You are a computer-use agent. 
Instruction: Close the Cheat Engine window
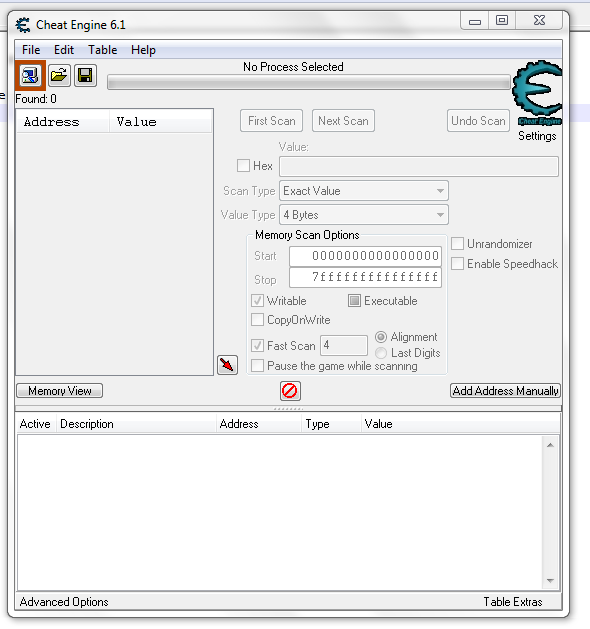coord(539,21)
